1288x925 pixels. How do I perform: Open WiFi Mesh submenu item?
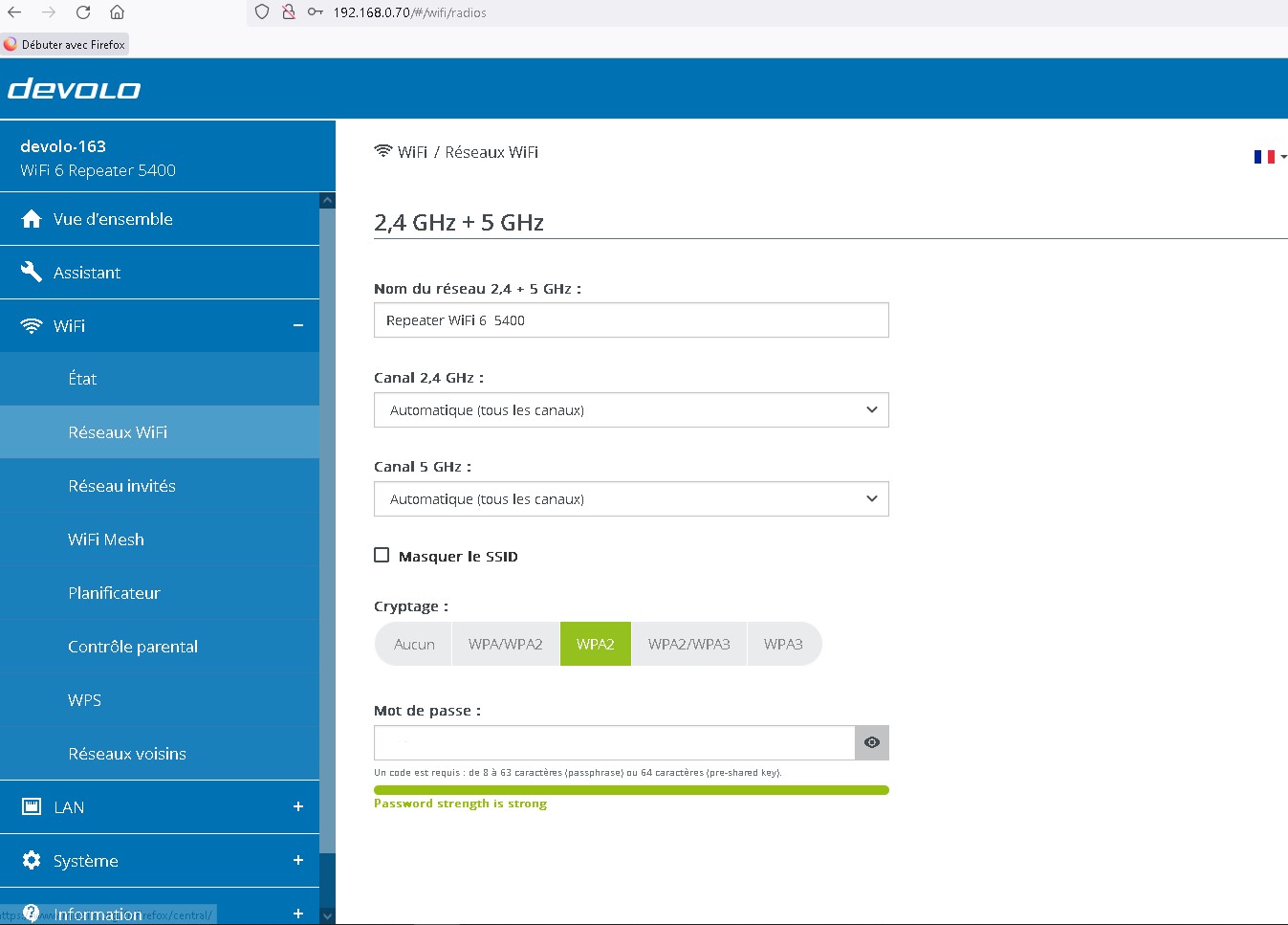tap(160, 540)
